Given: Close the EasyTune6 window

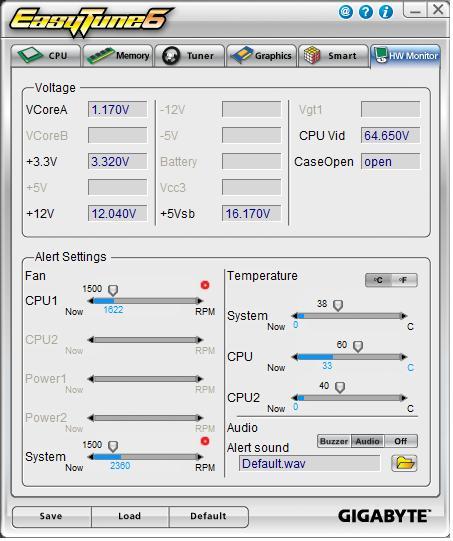Looking at the screenshot, I should click(438, 10).
